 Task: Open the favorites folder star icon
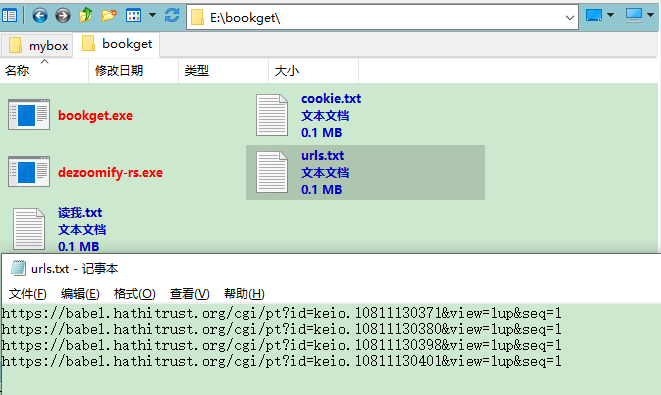pyautogui.click(x=109, y=16)
